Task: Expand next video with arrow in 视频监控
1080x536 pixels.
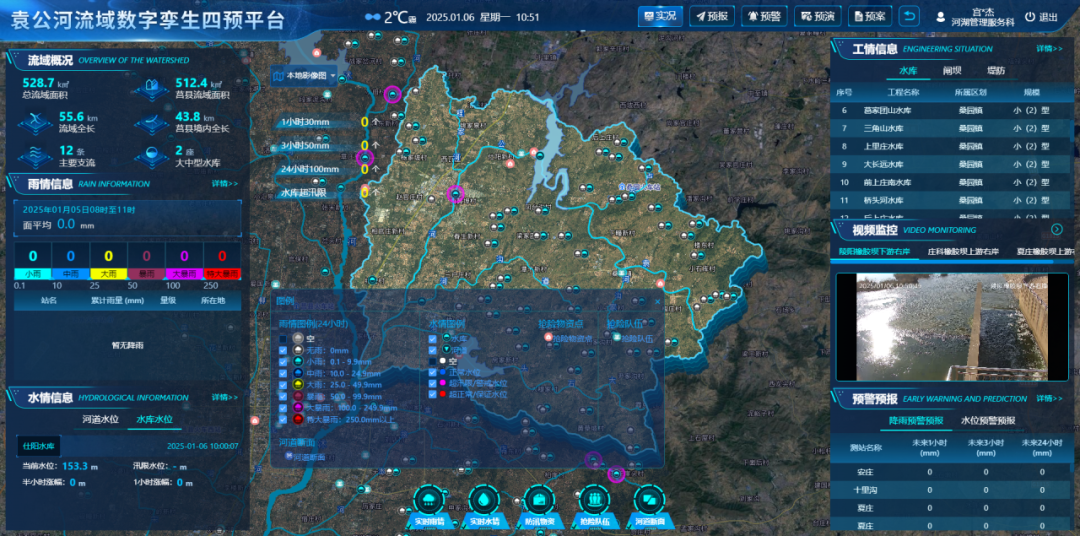Action: [1056, 230]
